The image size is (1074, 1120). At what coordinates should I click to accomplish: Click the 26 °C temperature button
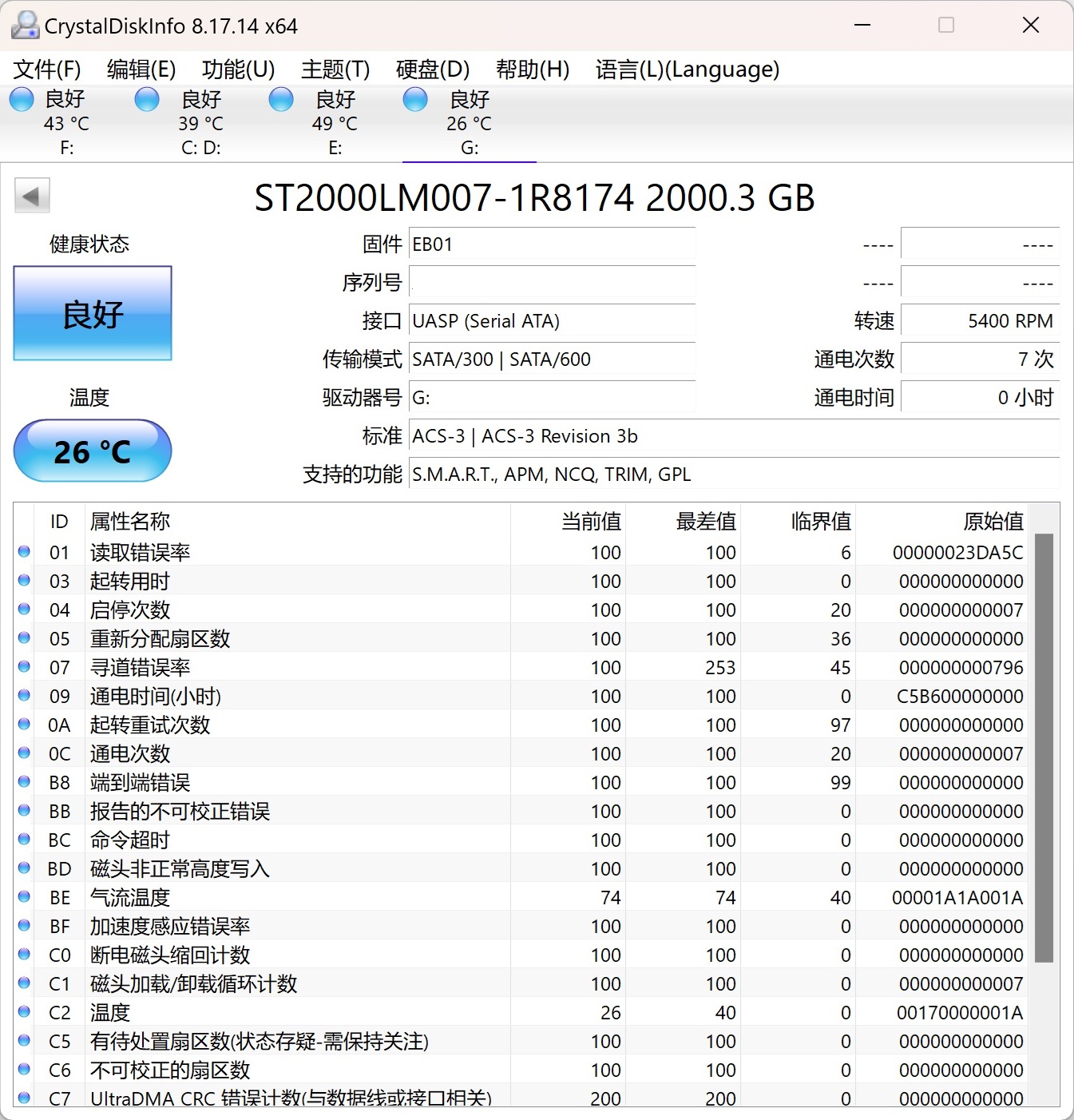coord(93,451)
